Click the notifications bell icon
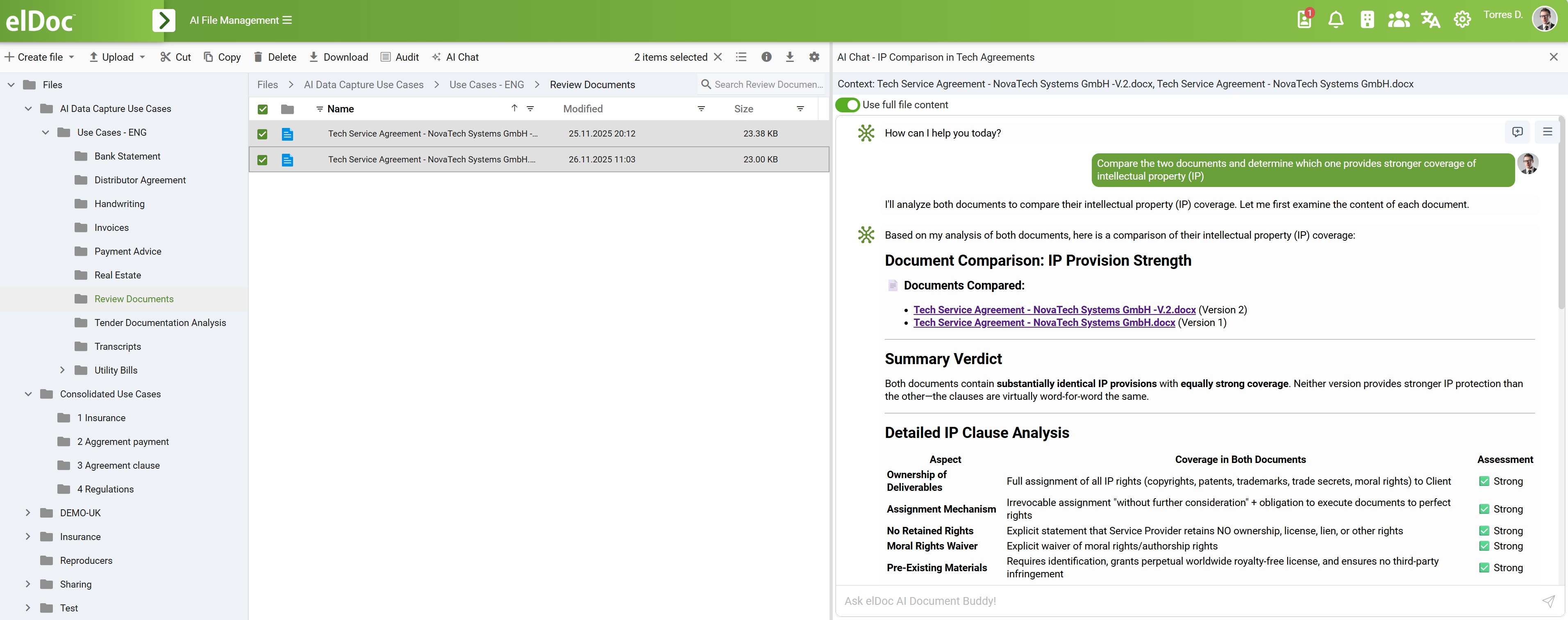Image resolution: width=1568 pixels, height=620 pixels. (x=1336, y=20)
